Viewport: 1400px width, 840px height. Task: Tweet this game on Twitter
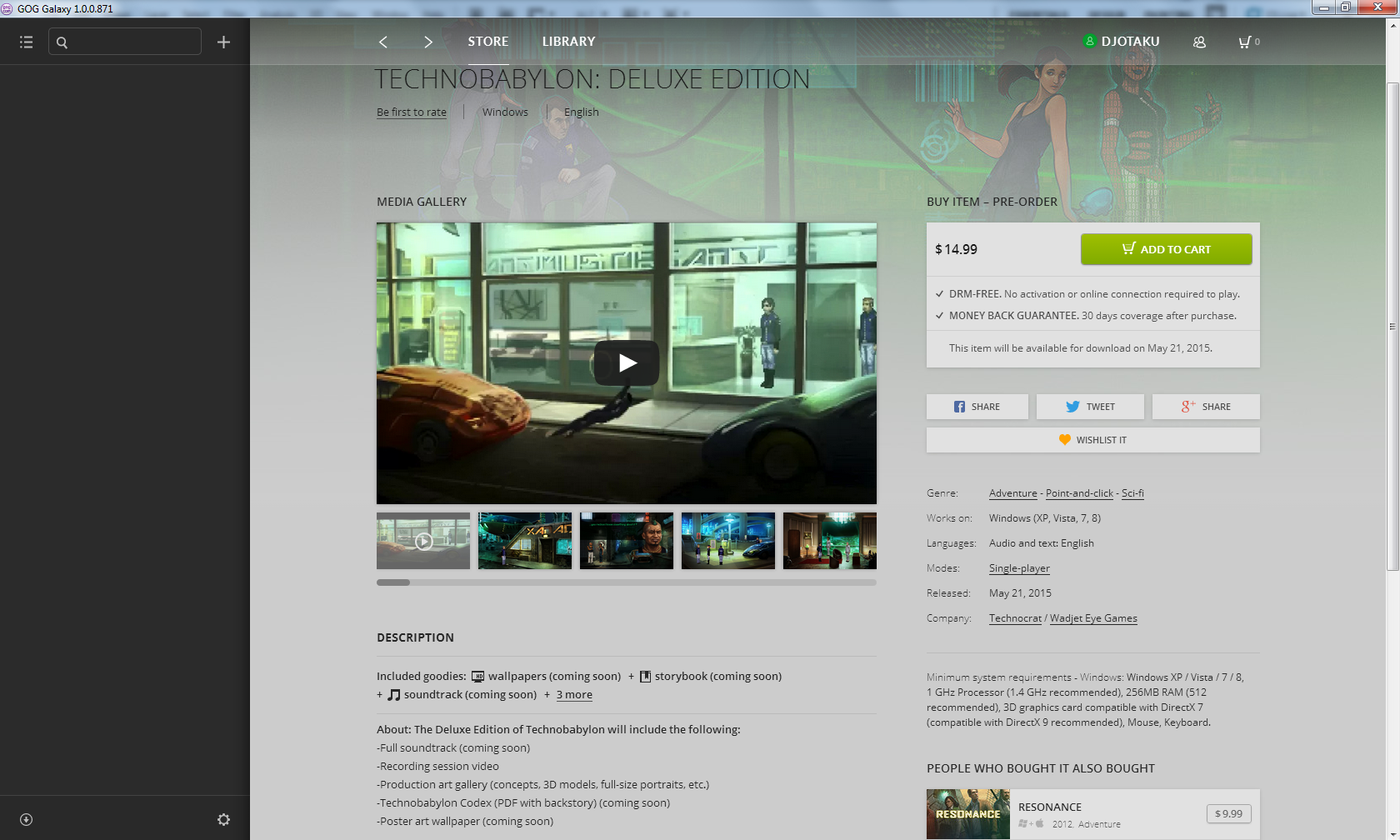click(x=1090, y=407)
